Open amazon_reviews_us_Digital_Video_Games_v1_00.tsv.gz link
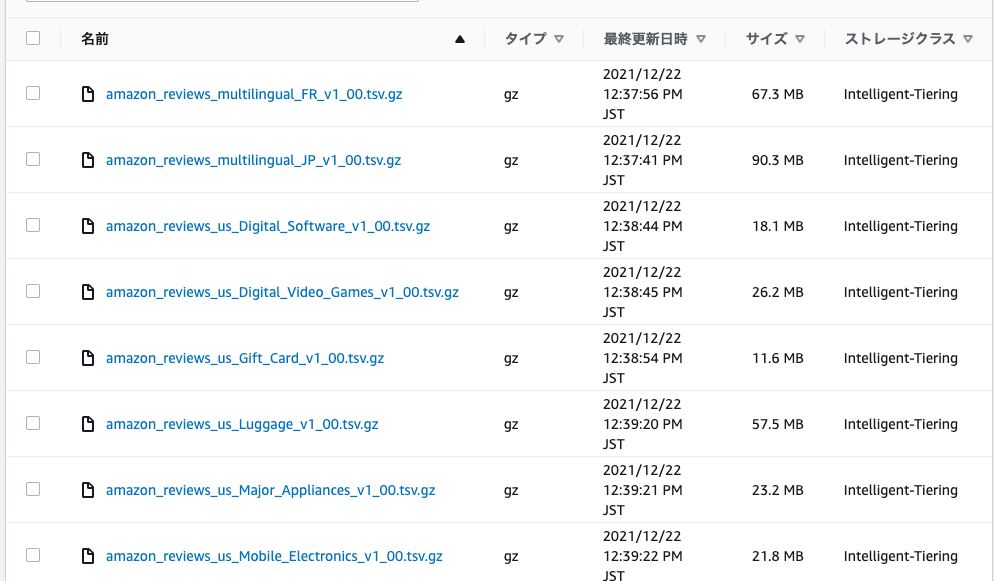994x581 pixels. pos(282,292)
